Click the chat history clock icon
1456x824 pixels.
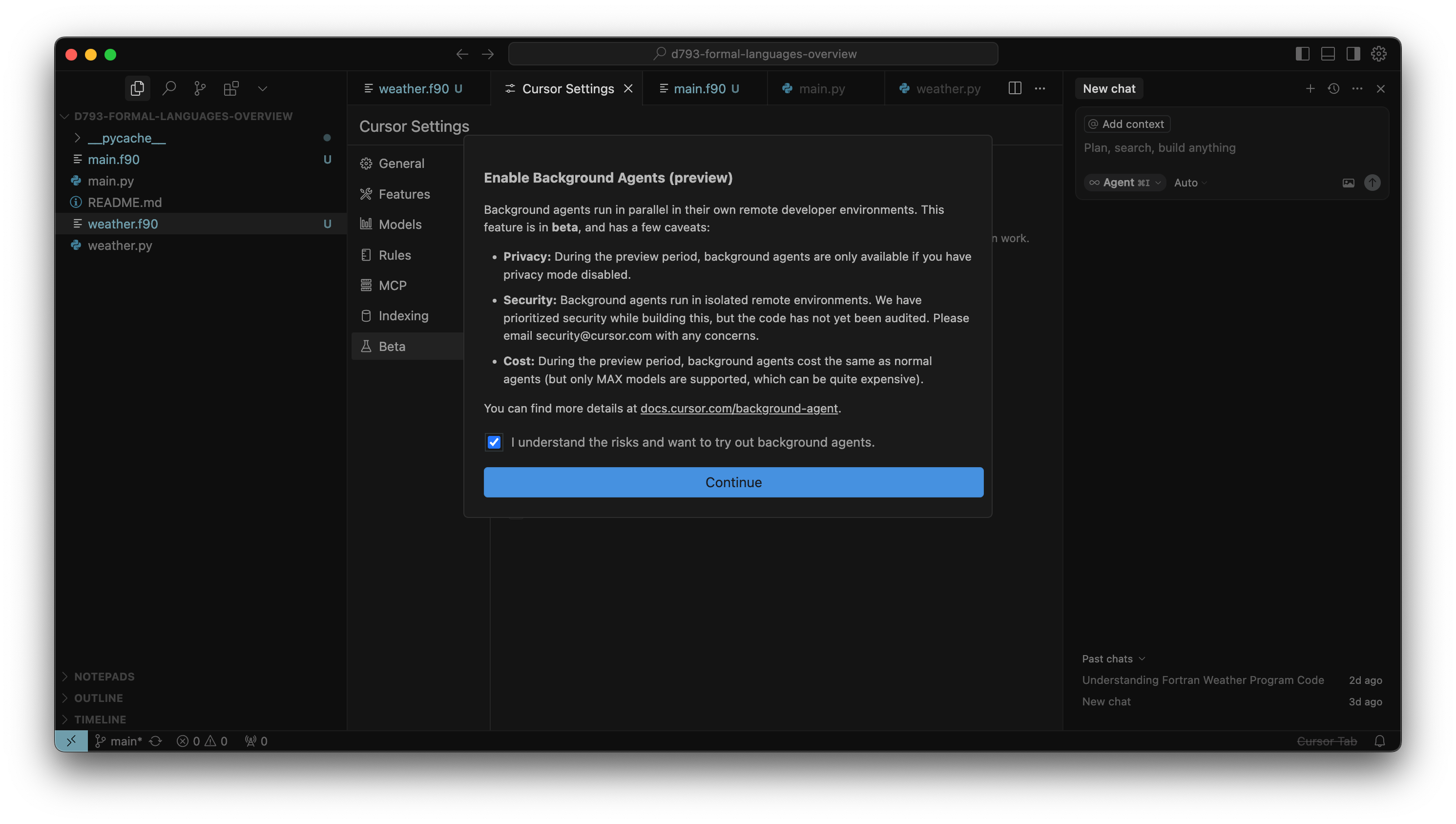click(1333, 88)
